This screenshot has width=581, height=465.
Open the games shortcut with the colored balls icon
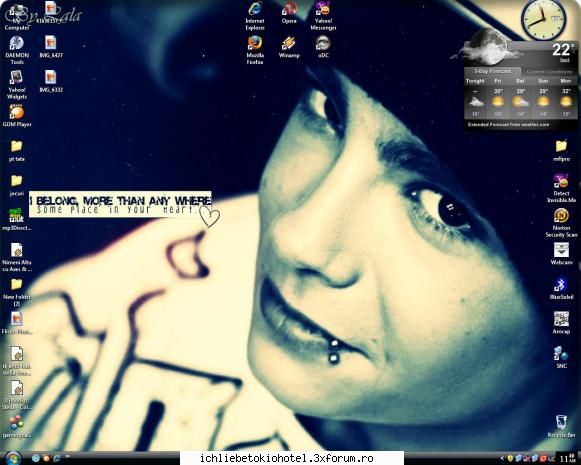16,426
